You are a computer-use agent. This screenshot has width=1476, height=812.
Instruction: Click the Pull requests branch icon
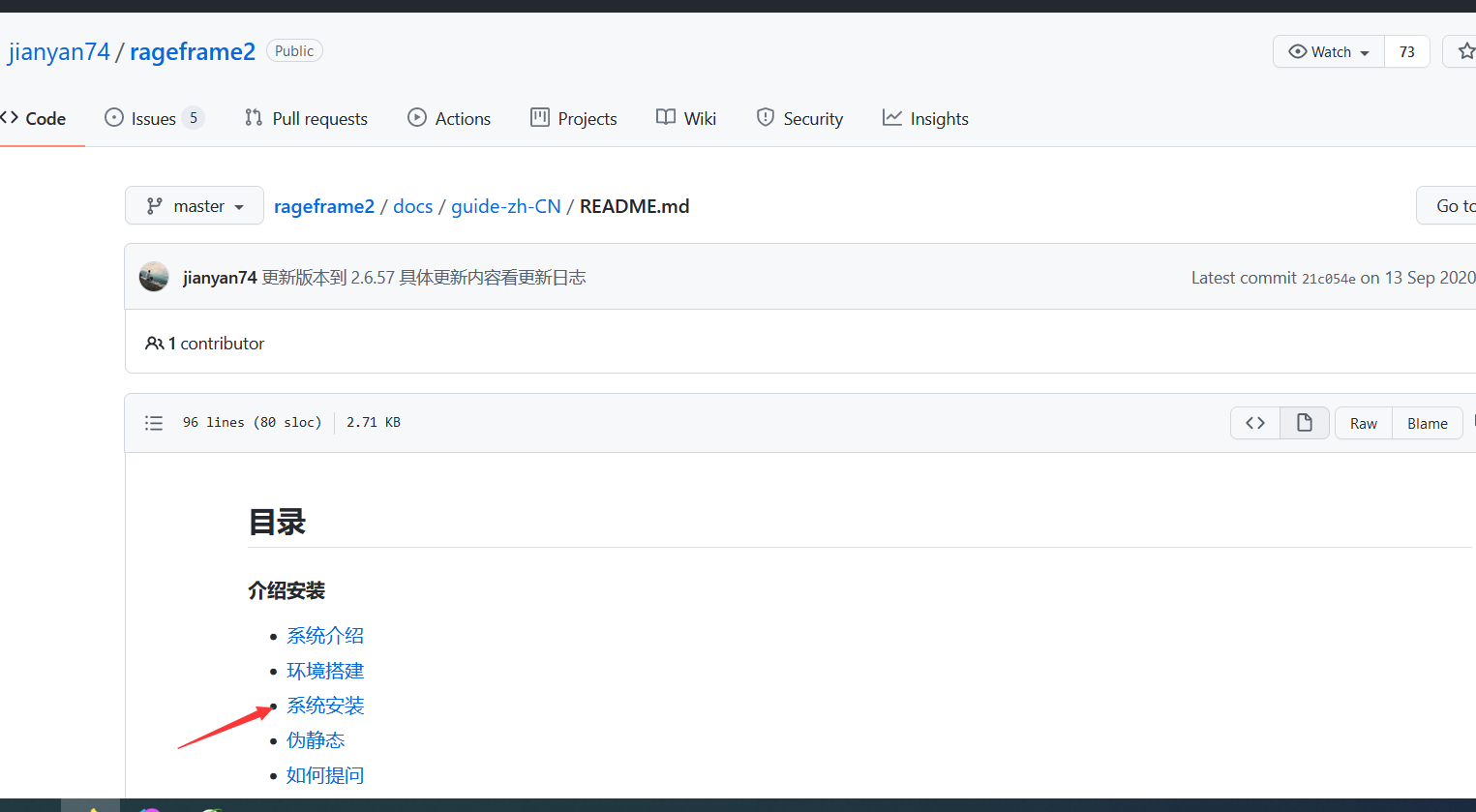coord(254,117)
